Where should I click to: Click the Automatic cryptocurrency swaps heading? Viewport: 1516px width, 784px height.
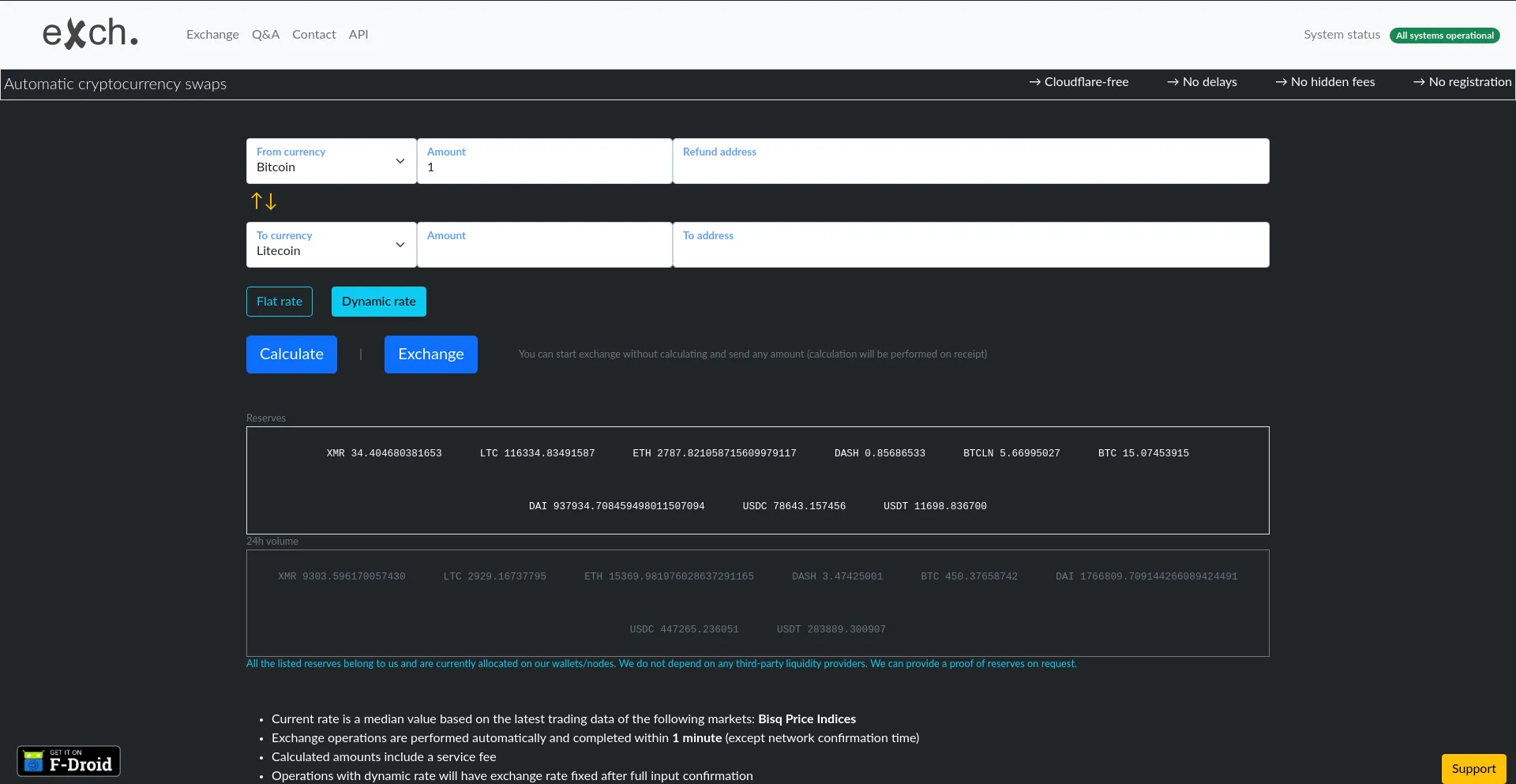[x=115, y=84]
